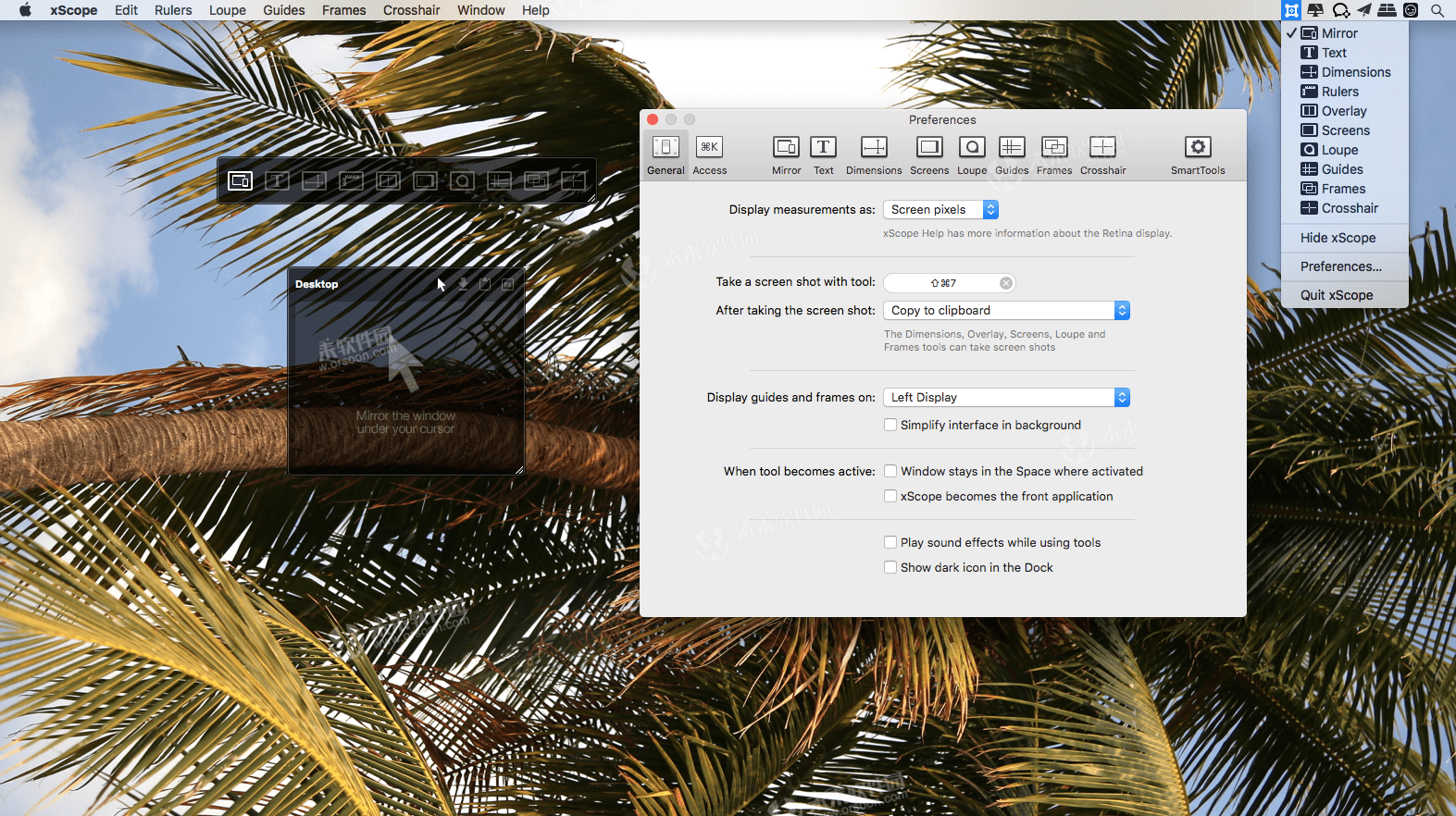Click the xScope status icon in the menu bar
Image resolution: width=1456 pixels, height=816 pixels.
pos(1291,10)
